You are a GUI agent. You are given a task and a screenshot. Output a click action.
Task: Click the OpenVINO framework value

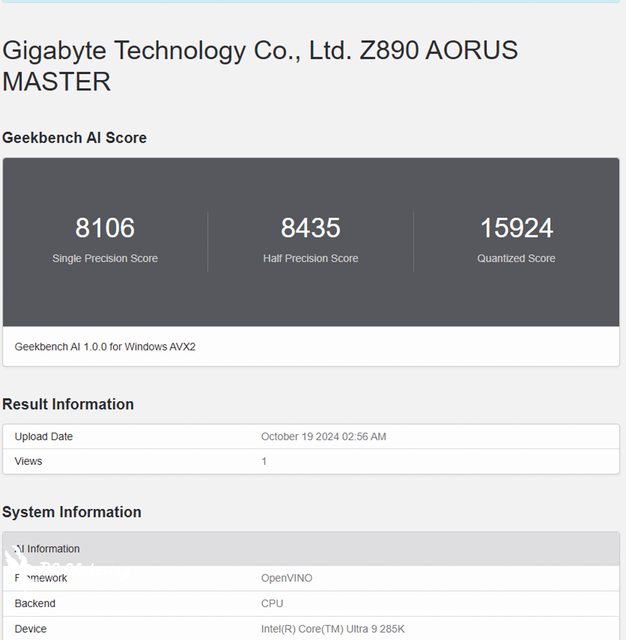(288, 578)
